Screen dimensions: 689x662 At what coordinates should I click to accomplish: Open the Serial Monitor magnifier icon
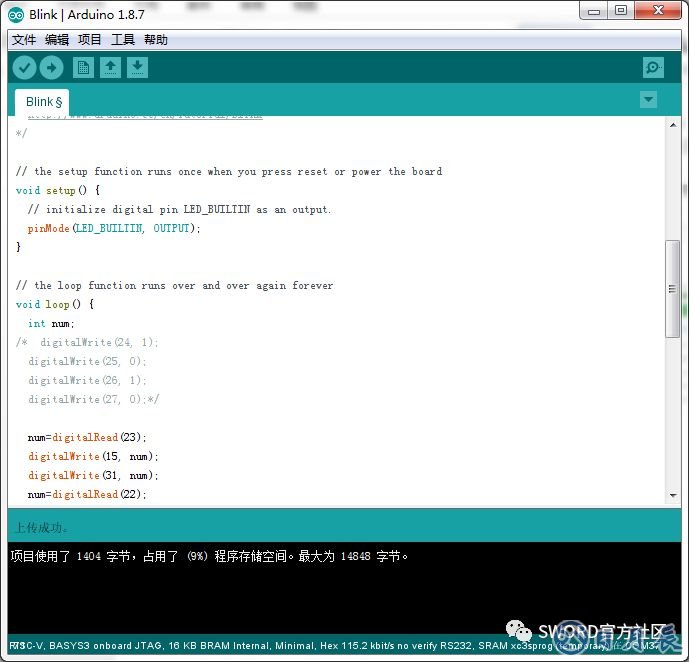653,67
